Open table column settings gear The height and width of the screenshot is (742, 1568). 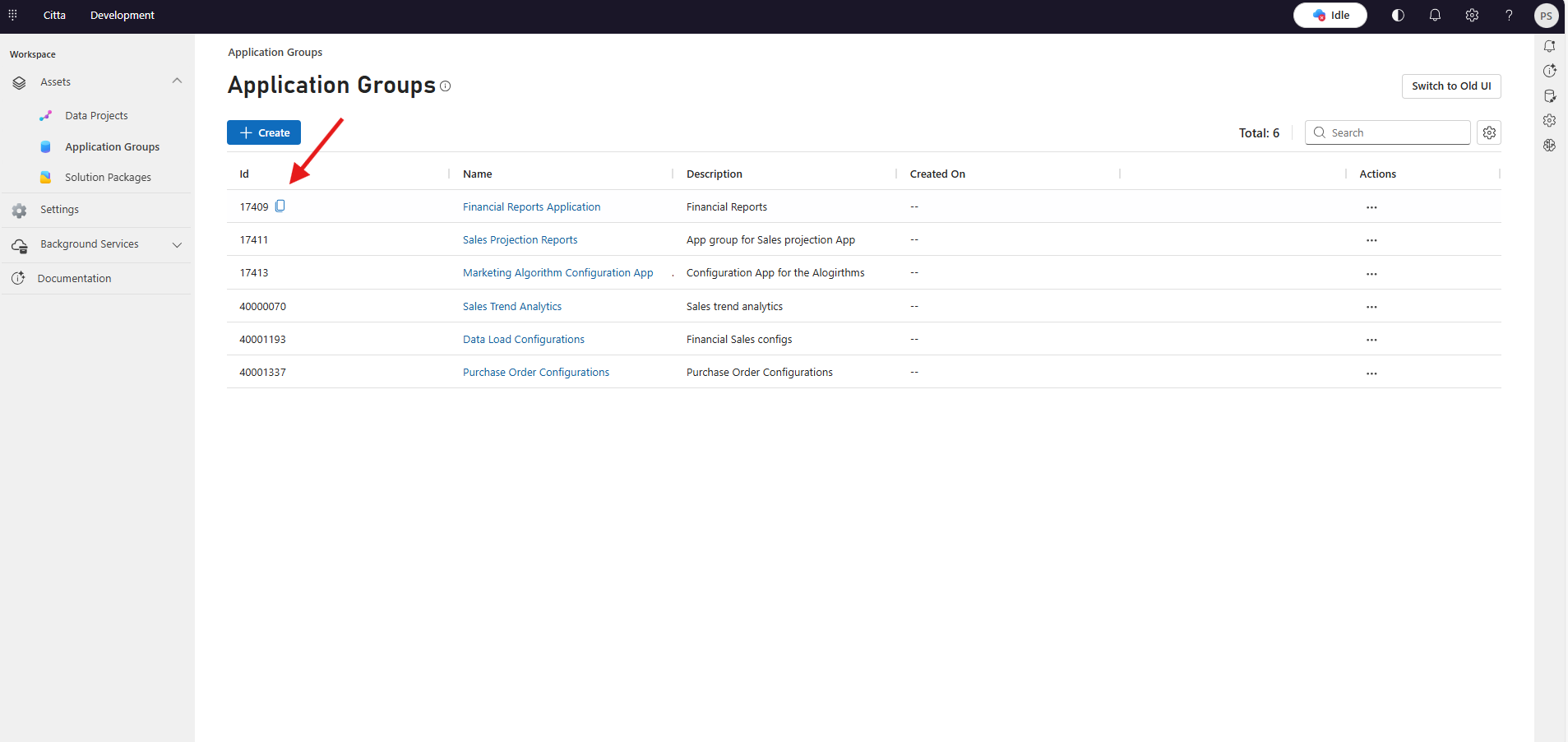tap(1489, 132)
